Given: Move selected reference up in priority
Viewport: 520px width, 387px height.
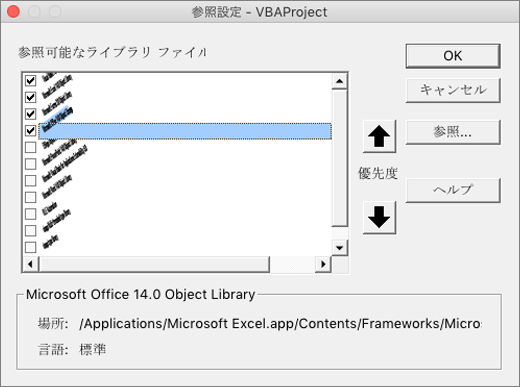Looking at the screenshot, I should coord(379,136).
